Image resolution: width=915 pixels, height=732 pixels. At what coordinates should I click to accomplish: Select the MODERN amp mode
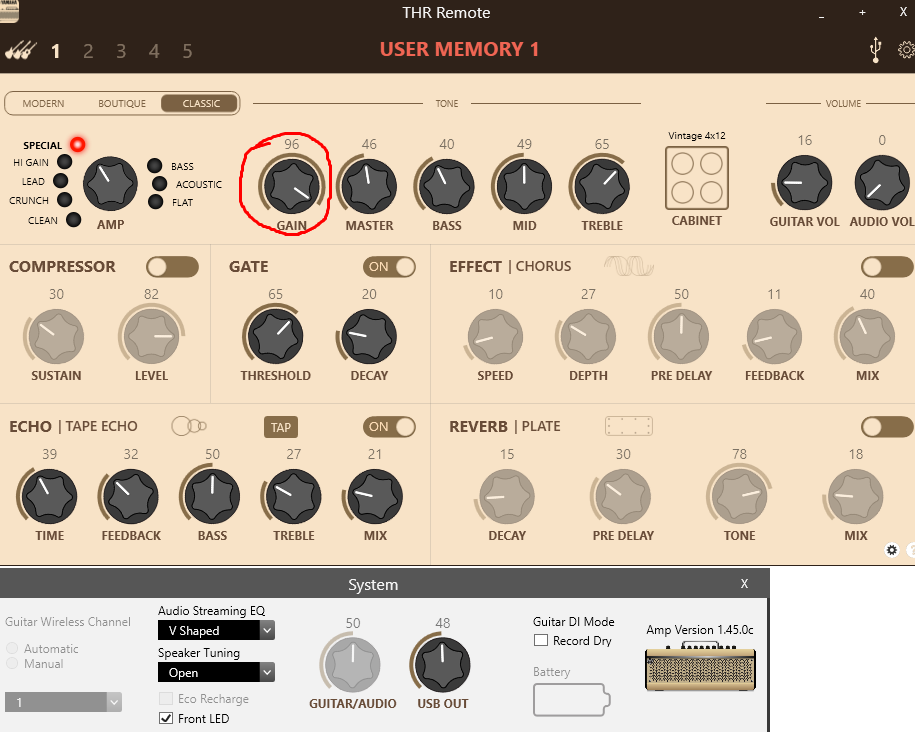point(43,103)
